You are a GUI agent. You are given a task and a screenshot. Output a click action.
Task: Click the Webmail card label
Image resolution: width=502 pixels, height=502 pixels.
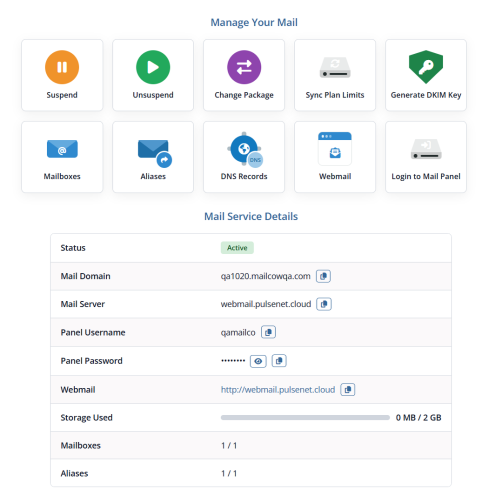point(335,176)
